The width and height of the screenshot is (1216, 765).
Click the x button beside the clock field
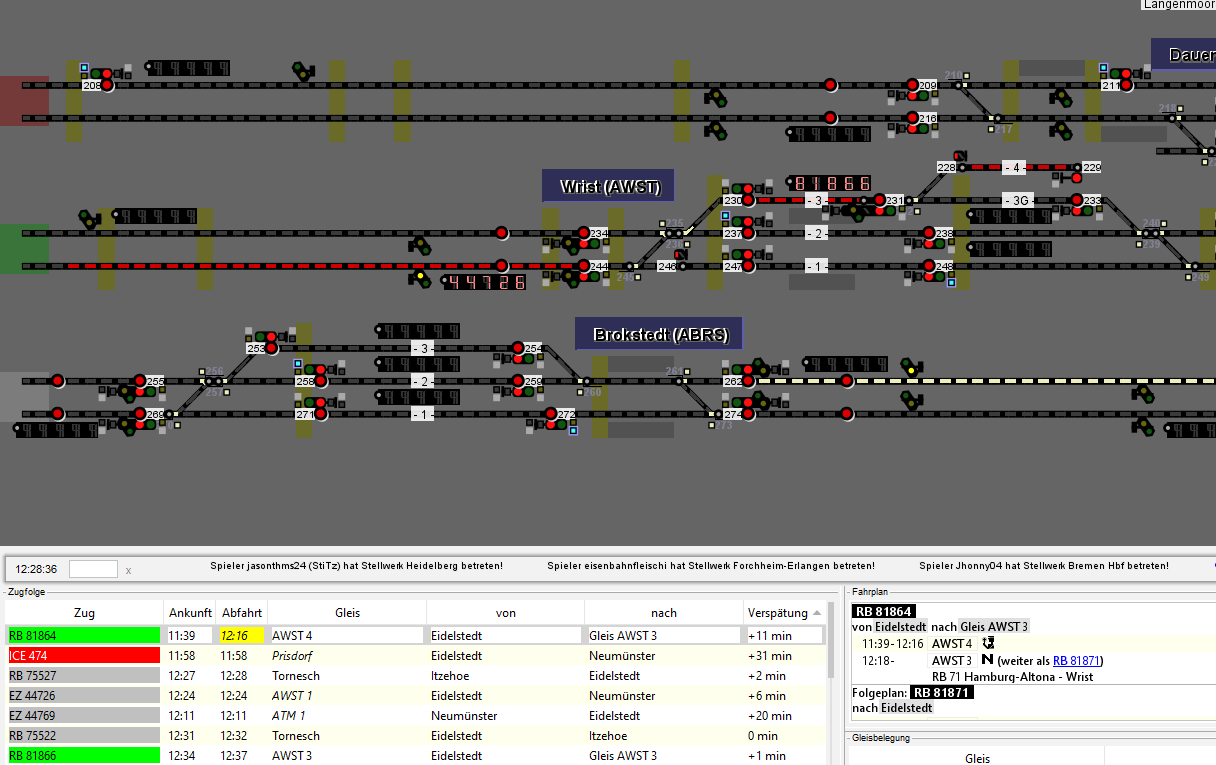point(128,570)
